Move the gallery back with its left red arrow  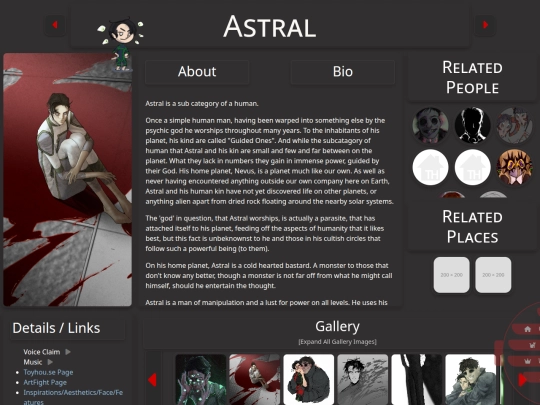153,380
